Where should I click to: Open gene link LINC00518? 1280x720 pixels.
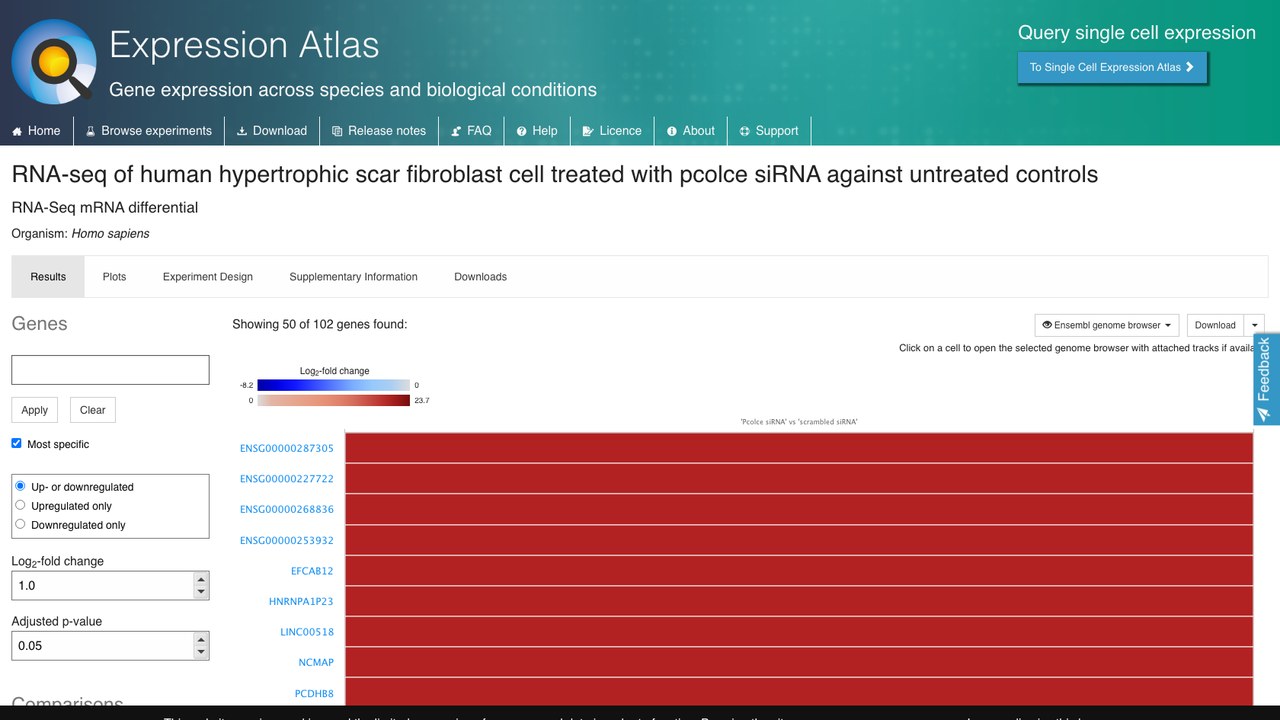(307, 632)
